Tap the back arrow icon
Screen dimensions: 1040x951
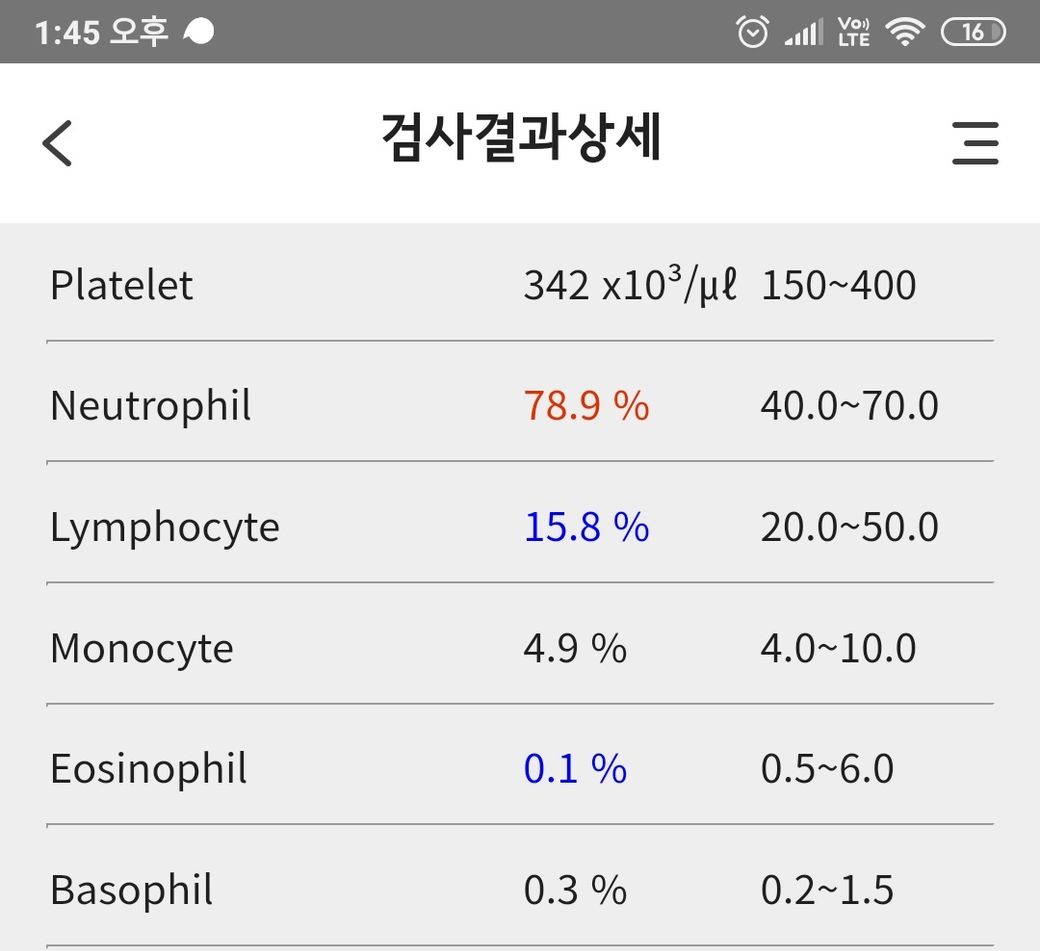58,143
